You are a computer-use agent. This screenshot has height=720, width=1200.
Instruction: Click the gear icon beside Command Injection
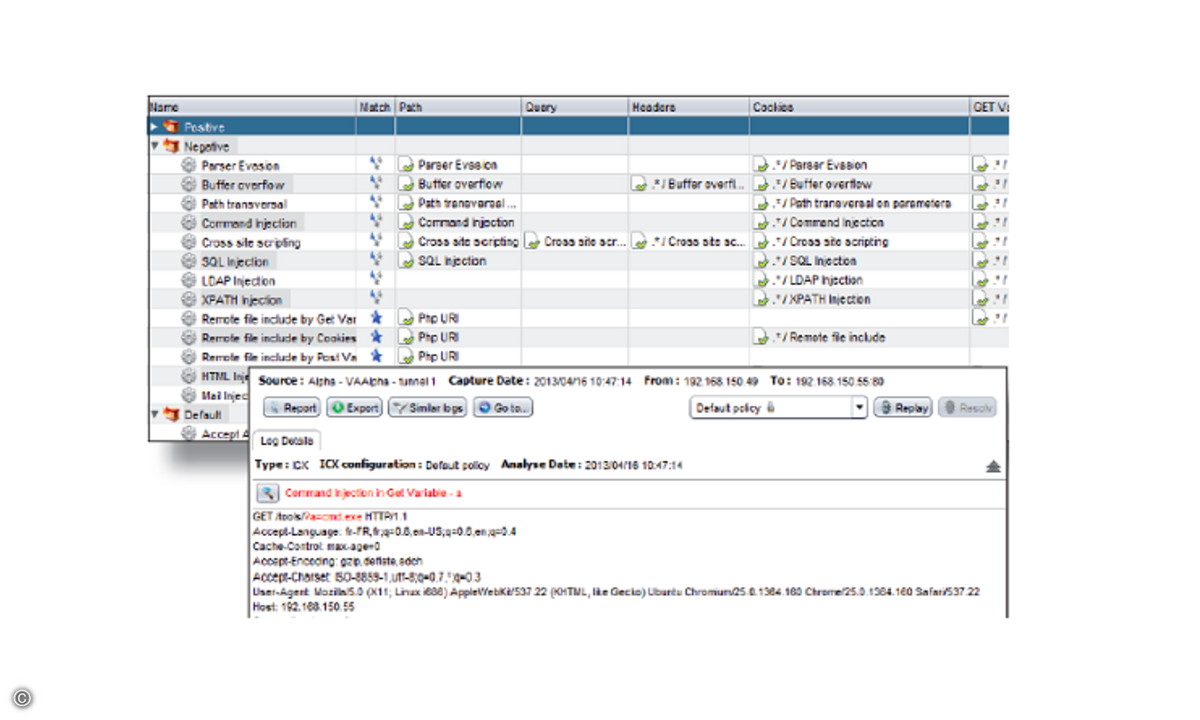click(189, 223)
